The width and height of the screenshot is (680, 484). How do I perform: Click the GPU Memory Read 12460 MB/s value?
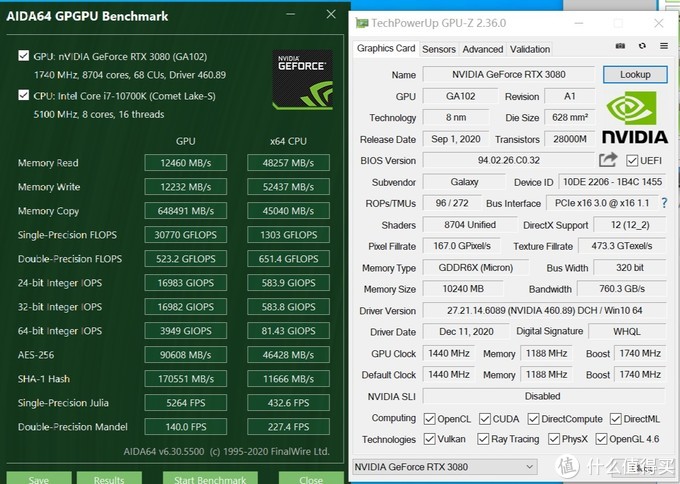[186, 163]
